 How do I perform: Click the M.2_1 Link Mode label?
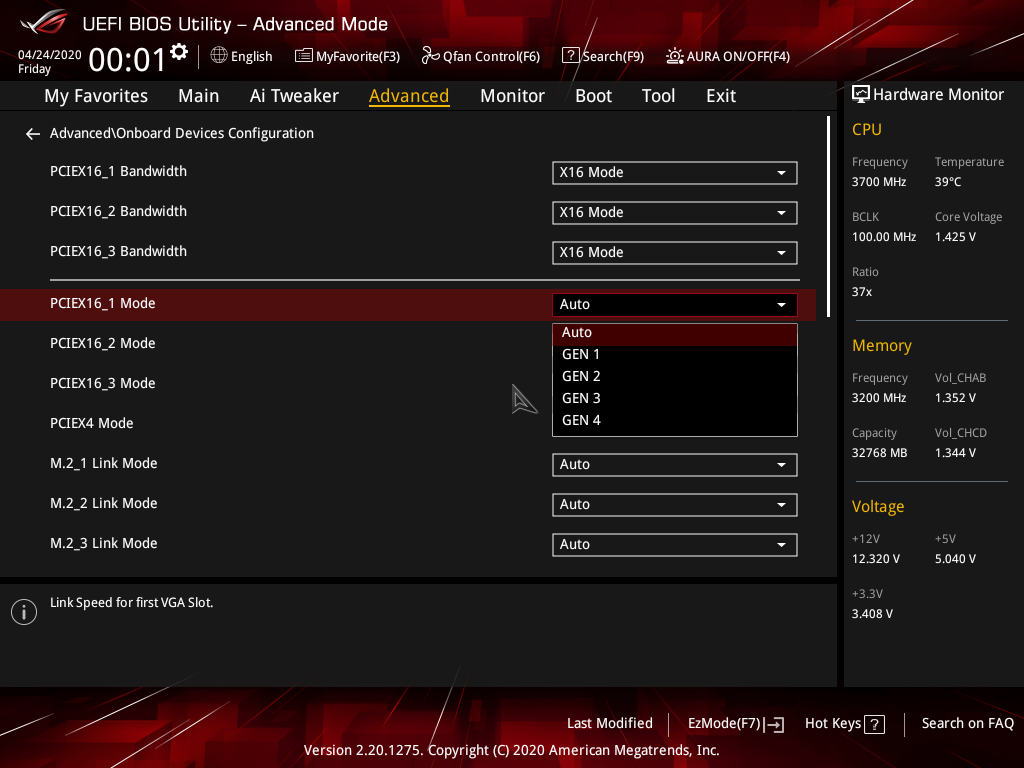pyautogui.click(x=104, y=464)
